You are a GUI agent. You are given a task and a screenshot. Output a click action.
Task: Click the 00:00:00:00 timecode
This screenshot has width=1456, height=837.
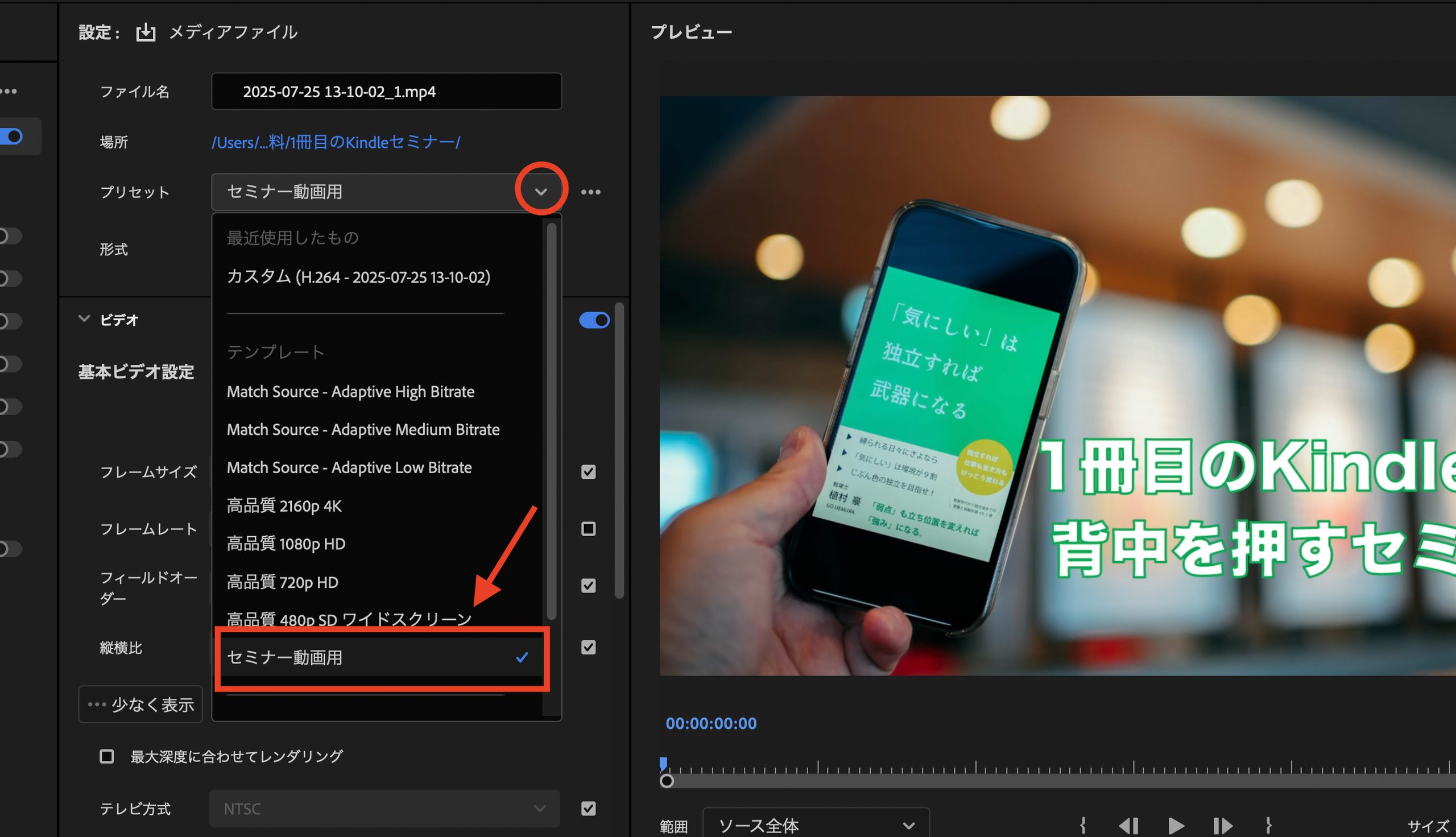pos(711,724)
